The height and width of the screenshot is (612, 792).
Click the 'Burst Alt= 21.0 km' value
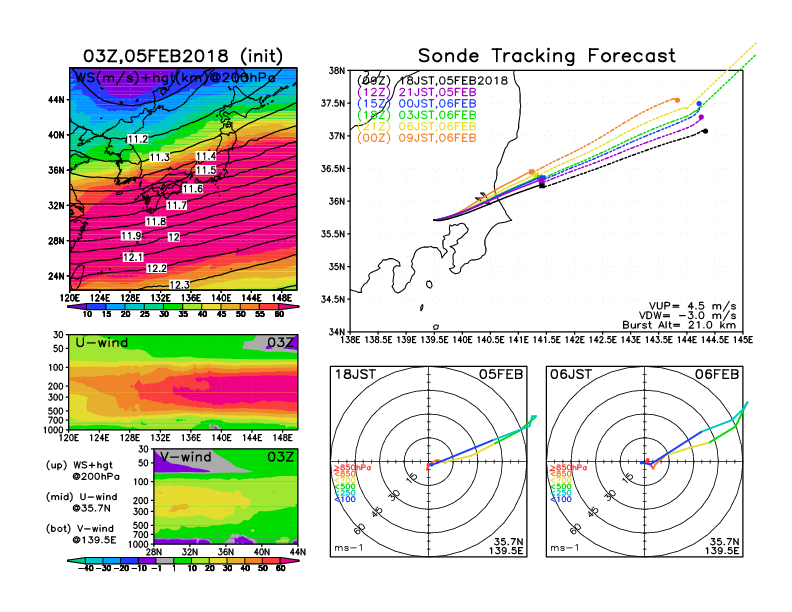point(679,325)
